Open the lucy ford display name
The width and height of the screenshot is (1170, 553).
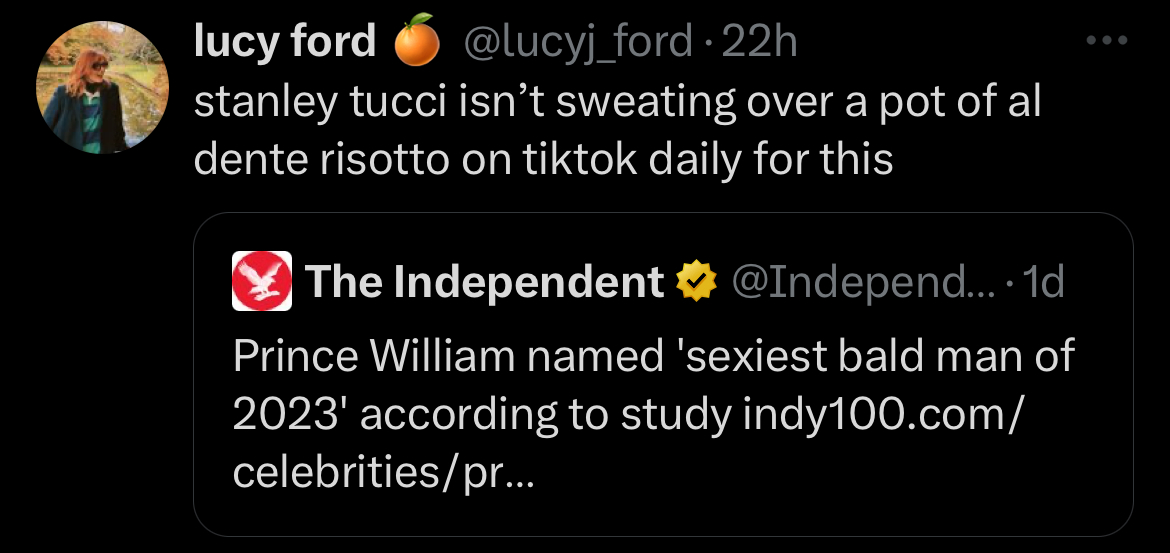pyautogui.click(x=285, y=42)
